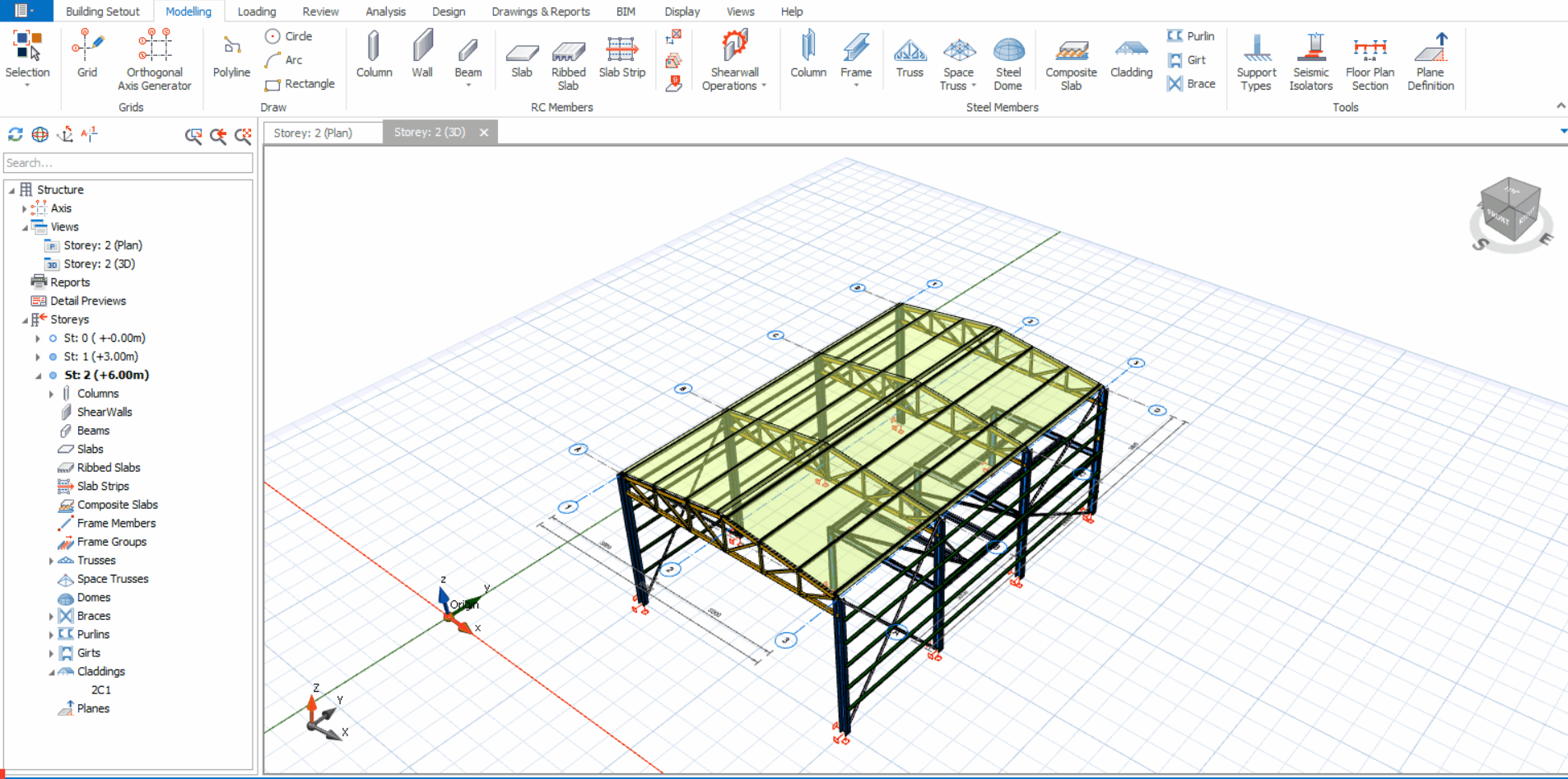The height and width of the screenshot is (779, 1568).
Task: Open the Analysis ribbon tab
Action: [385, 12]
